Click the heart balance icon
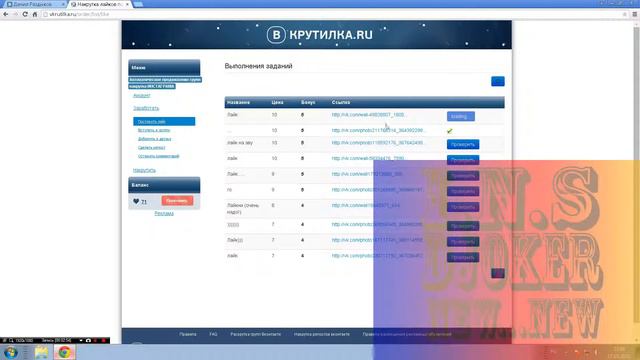 click(x=136, y=201)
